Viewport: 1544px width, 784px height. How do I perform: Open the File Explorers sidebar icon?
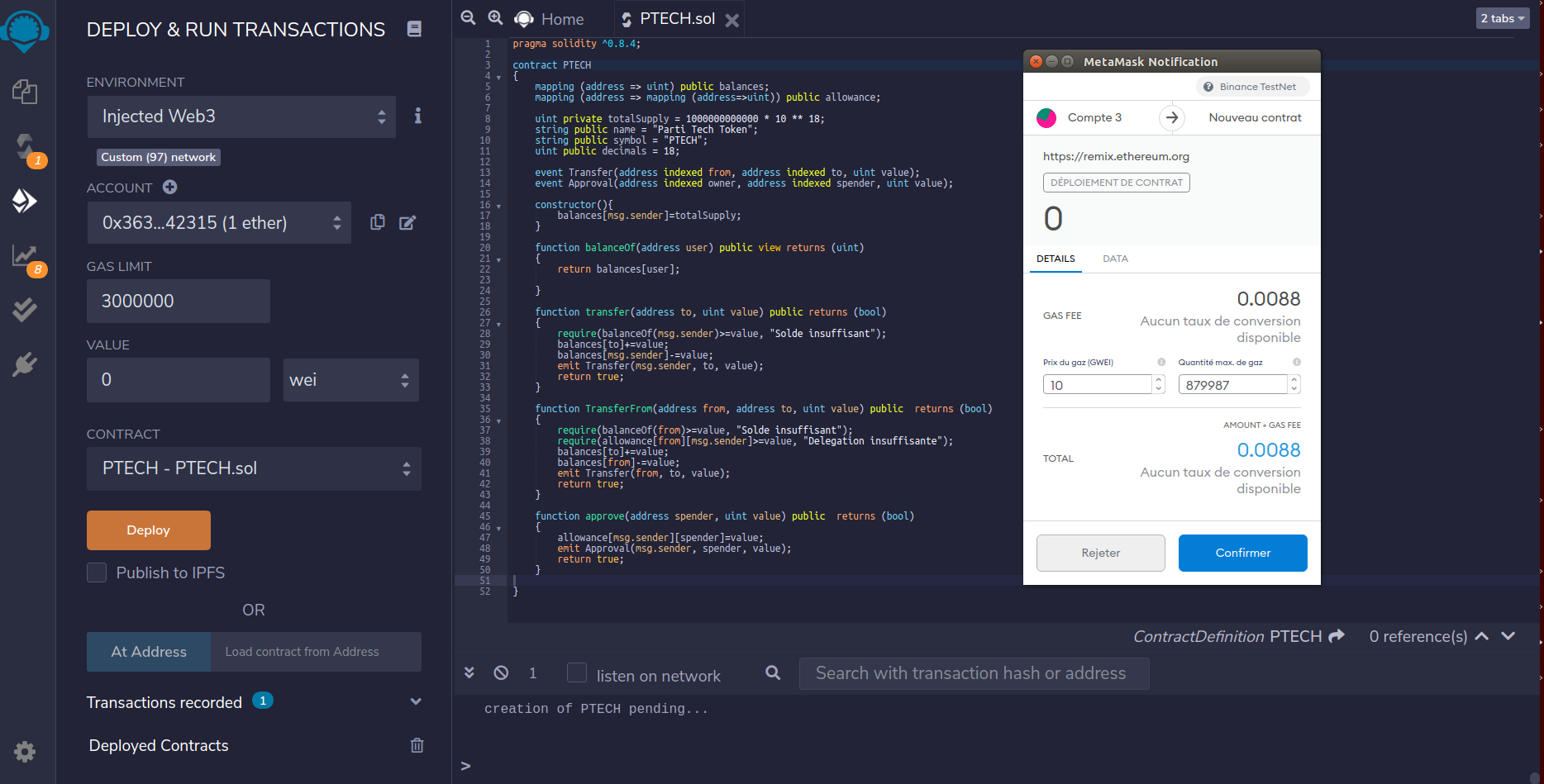point(25,91)
